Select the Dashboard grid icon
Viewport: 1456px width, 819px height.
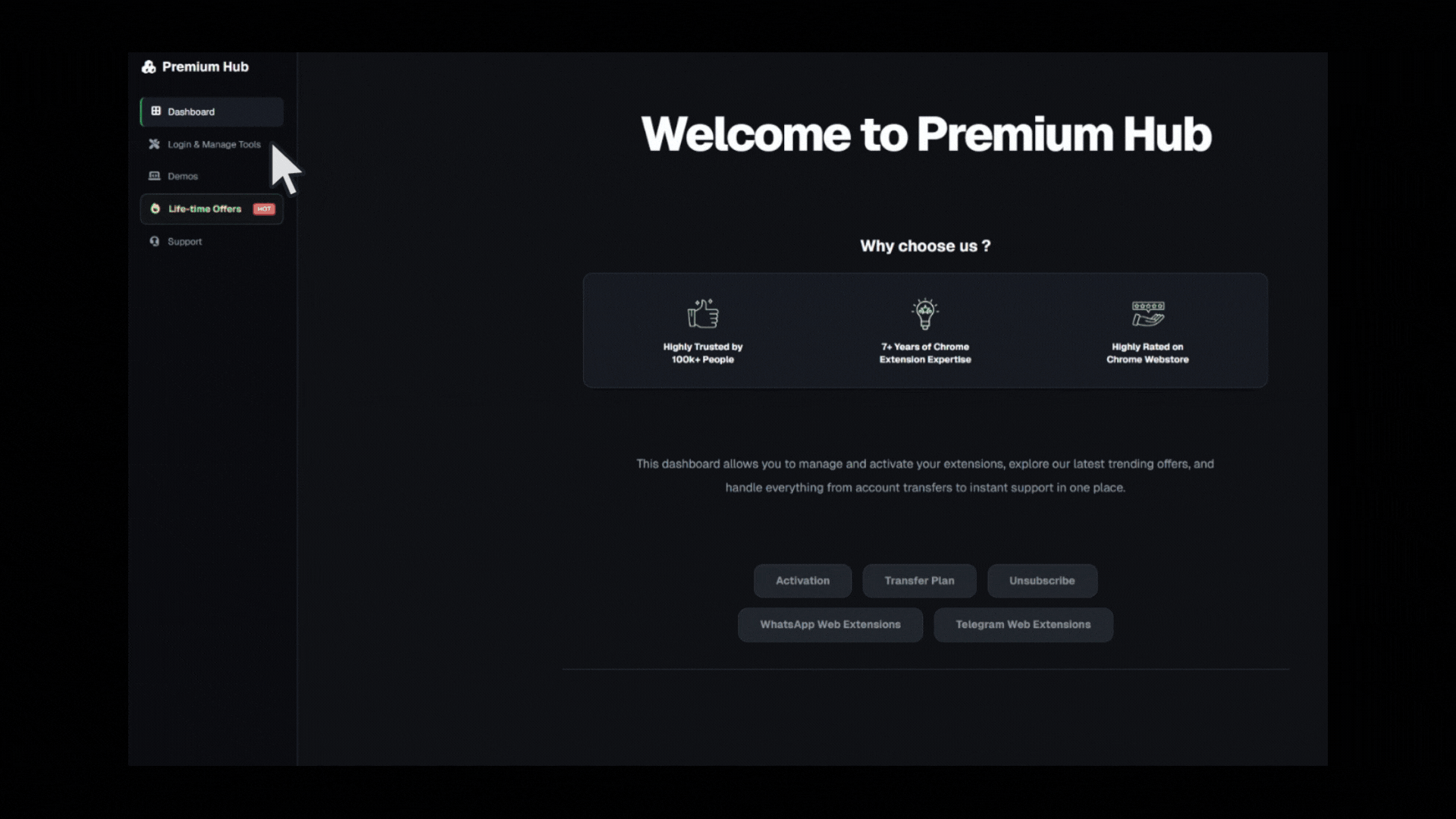155,111
